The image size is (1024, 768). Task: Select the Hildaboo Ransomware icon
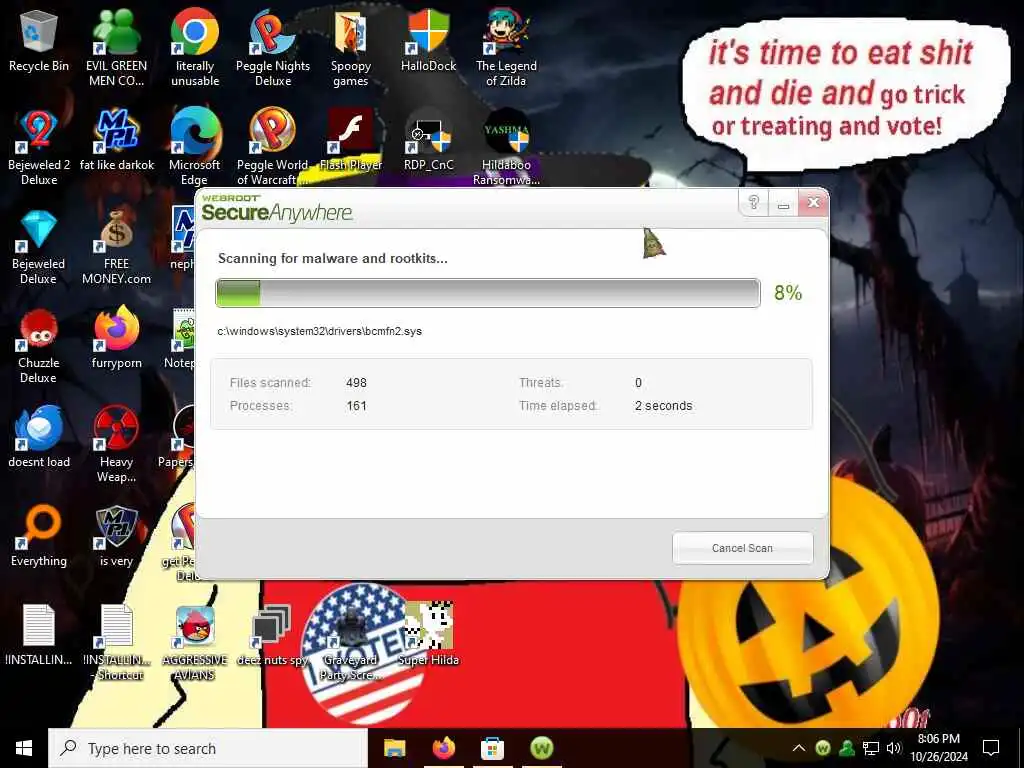pos(506,148)
